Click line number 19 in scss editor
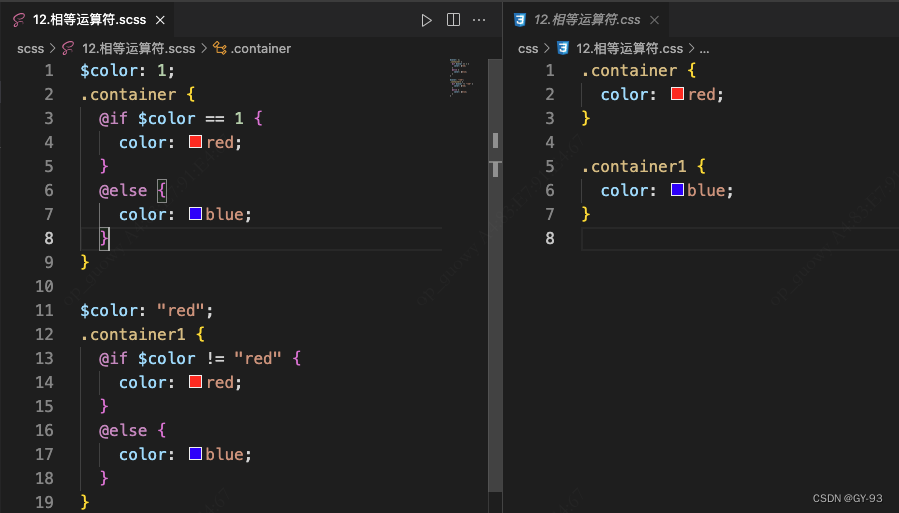 click(44, 502)
